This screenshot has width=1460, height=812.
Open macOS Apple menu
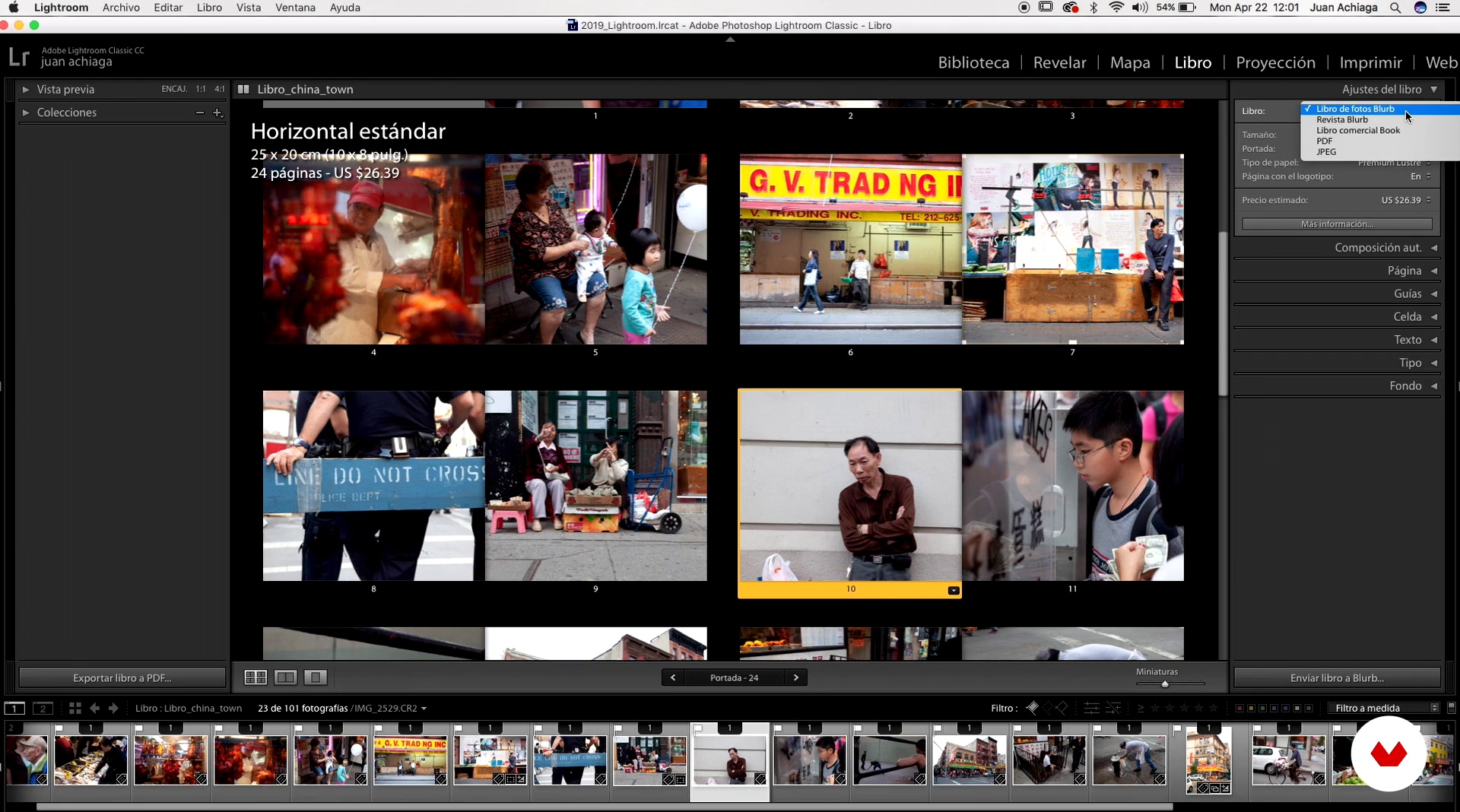tap(14, 8)
